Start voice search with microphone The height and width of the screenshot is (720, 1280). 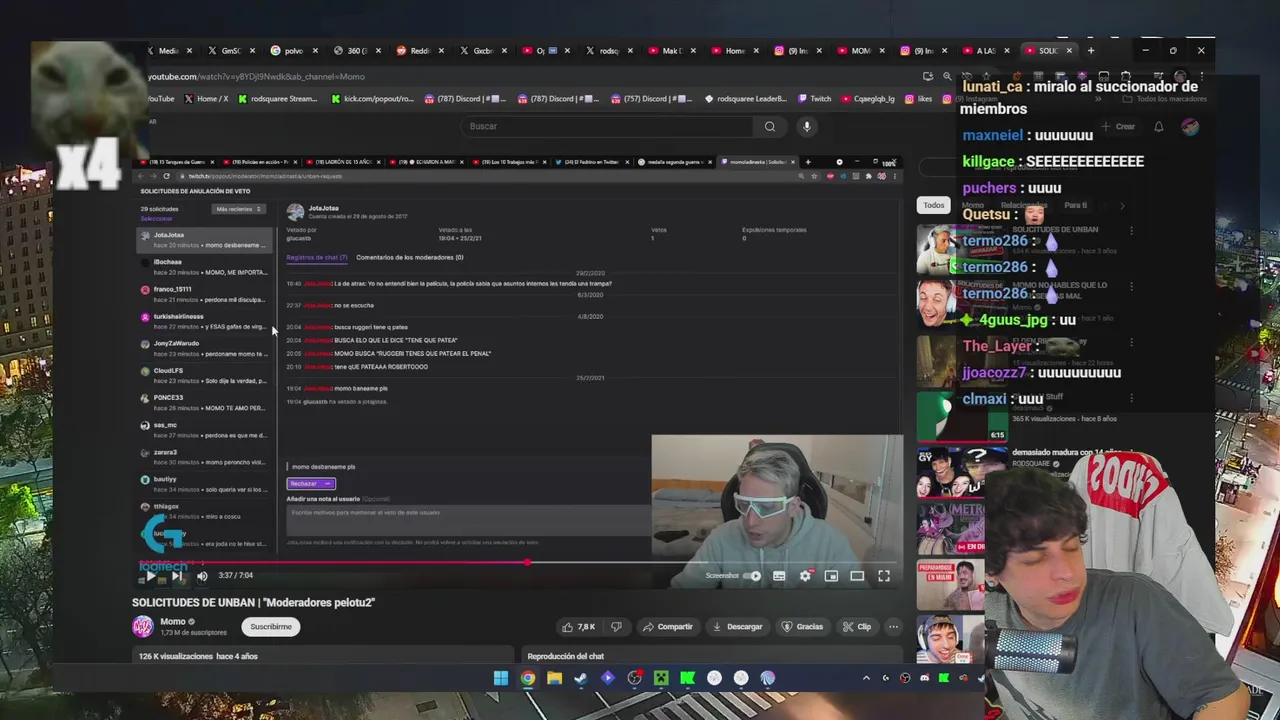coord(807,126)
